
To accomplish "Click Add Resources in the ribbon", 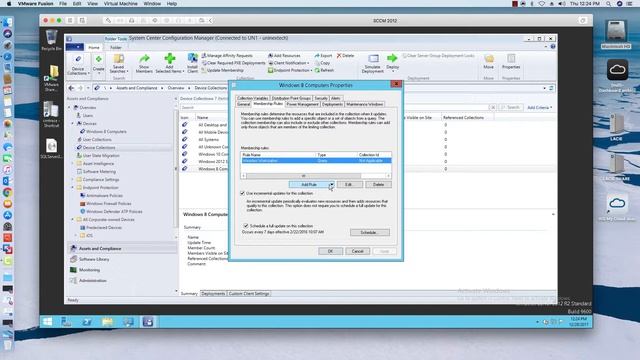I will [x=284, y=56].
